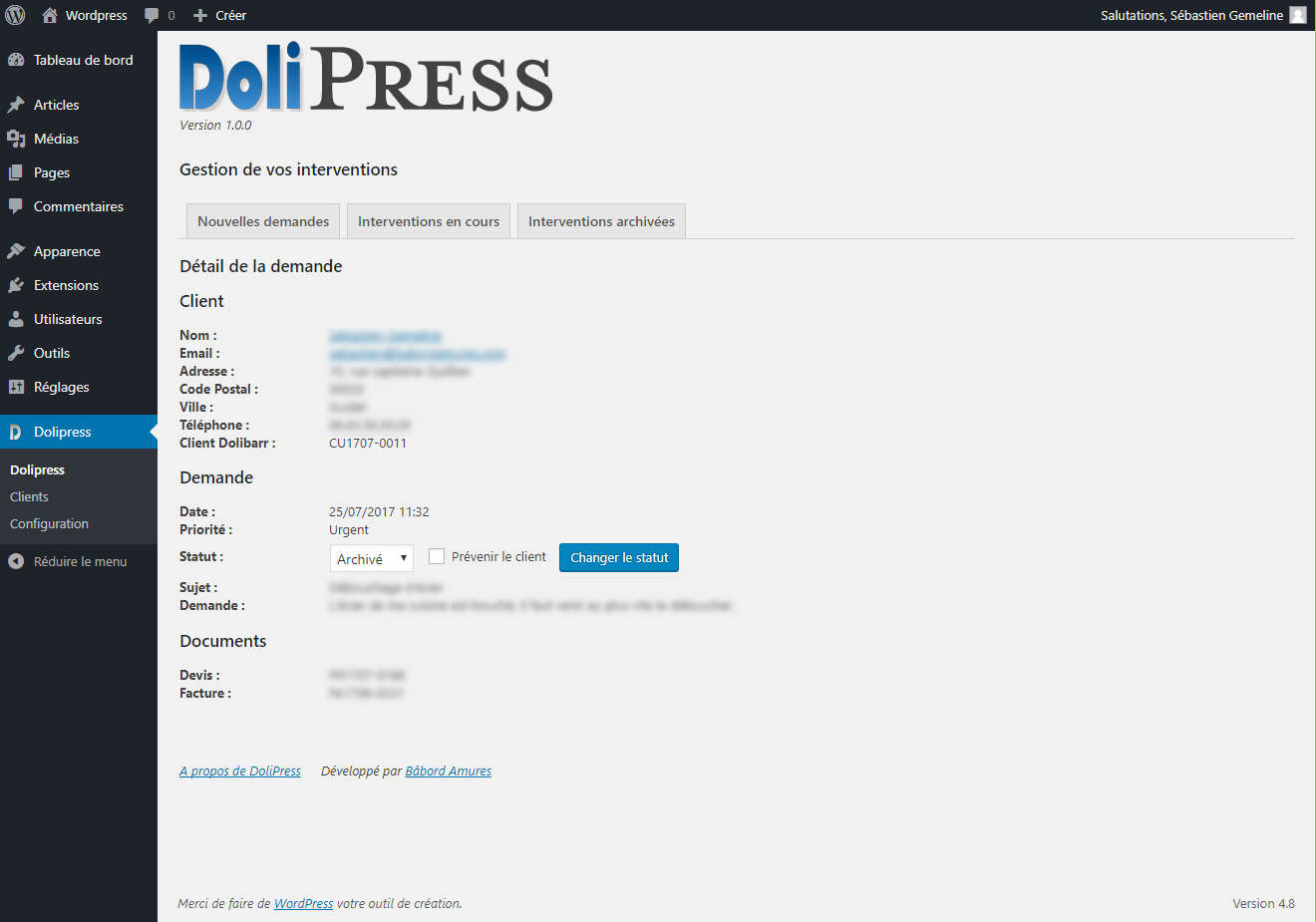Open the Commentaires menu item

79,206
